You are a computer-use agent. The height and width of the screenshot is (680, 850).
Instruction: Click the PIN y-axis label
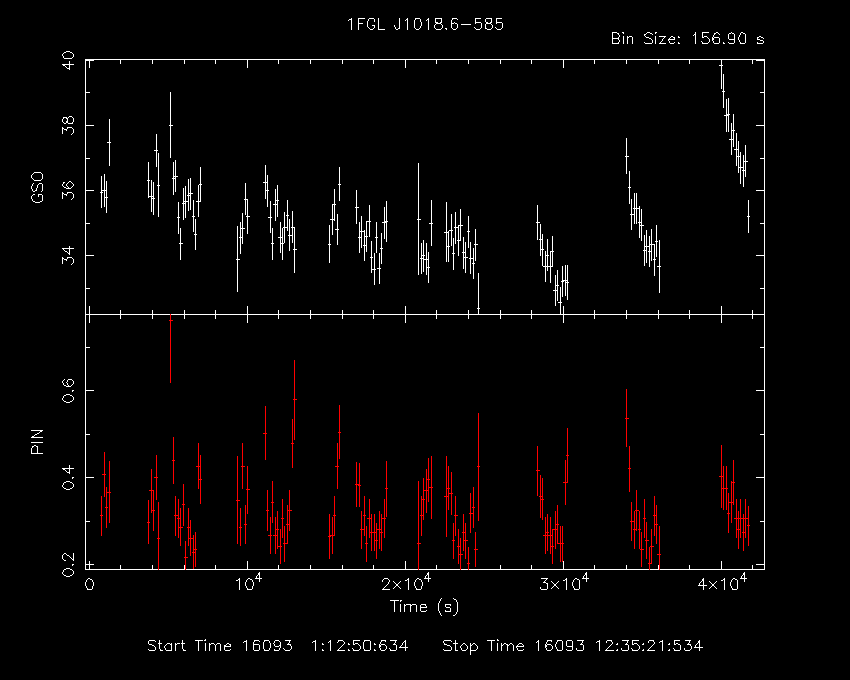(x=37, y=441)
